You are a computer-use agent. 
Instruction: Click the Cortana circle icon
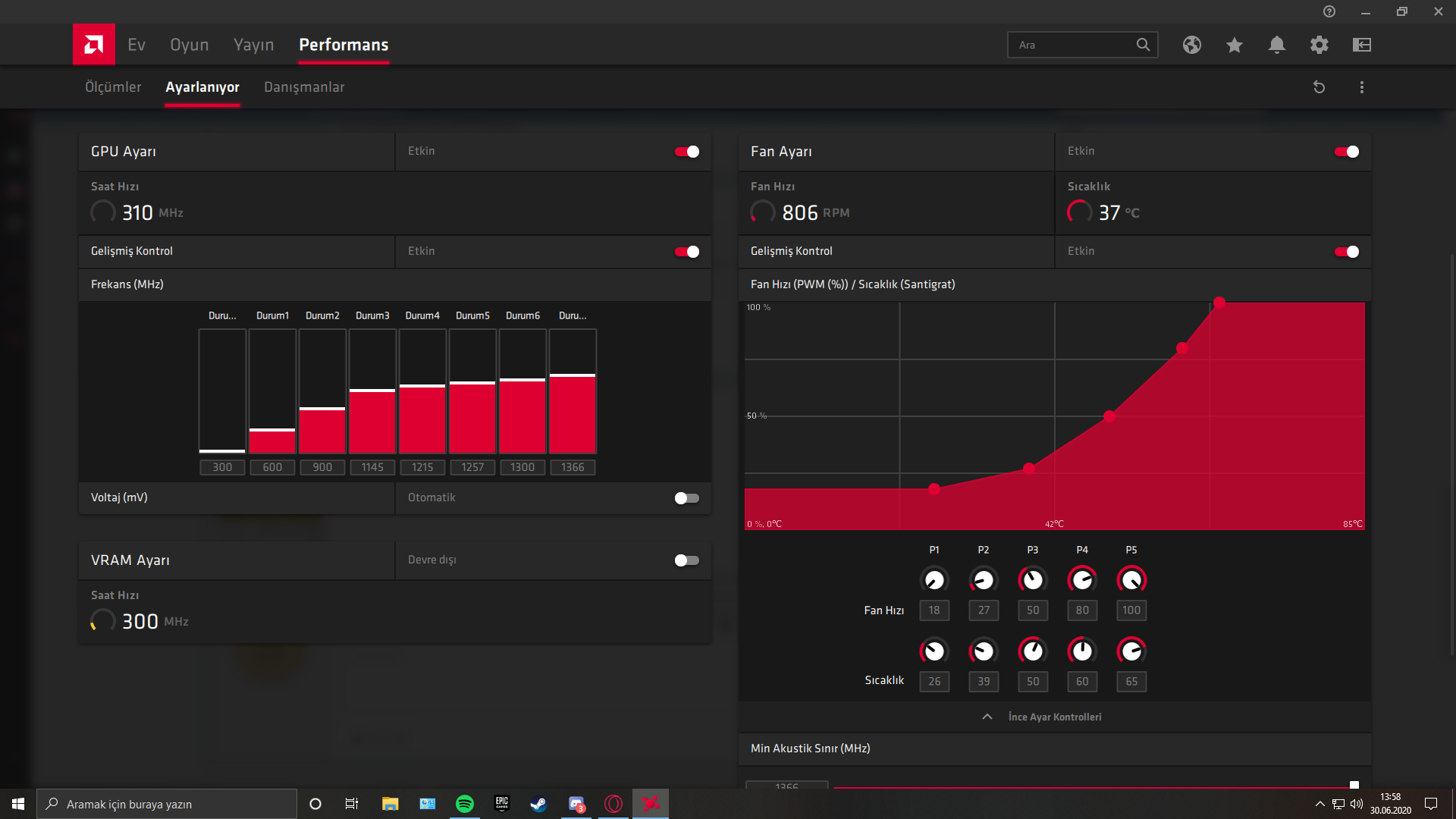[x=315, y=804]
